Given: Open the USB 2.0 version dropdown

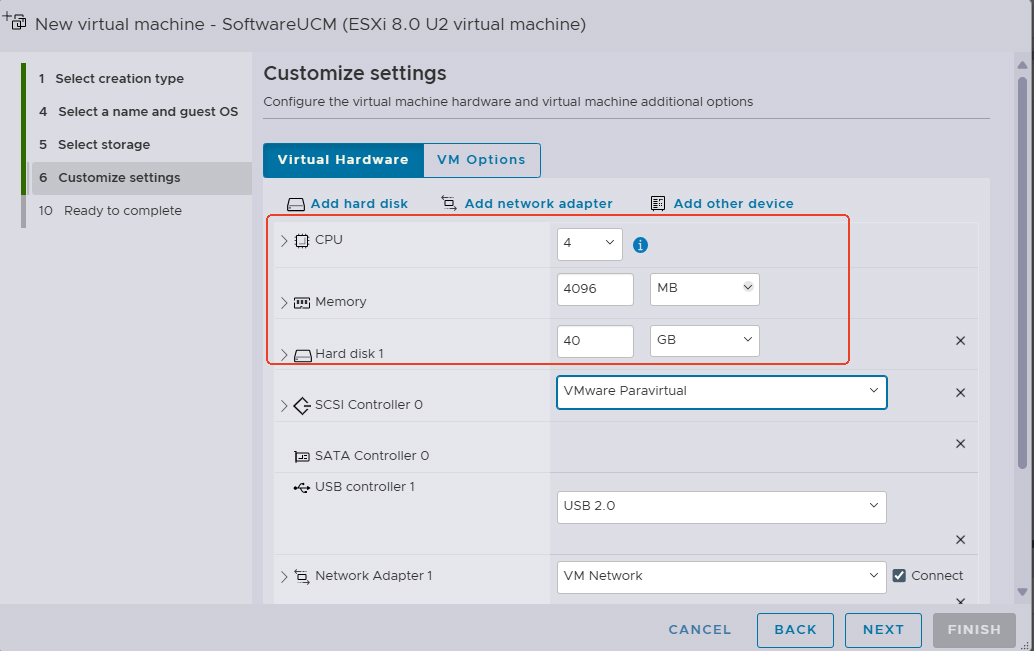Looking at the screenshot, I should pos(721,507).
